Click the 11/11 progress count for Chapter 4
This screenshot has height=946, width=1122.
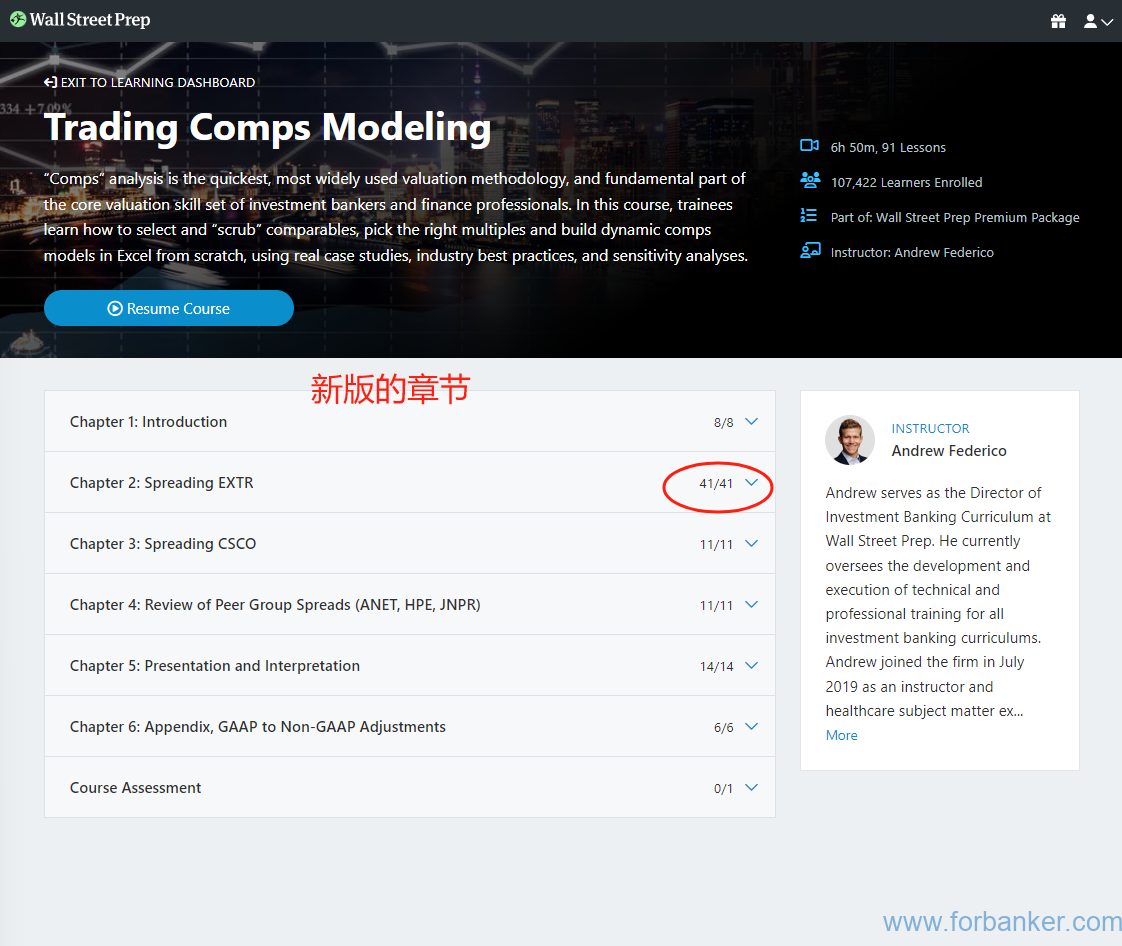pos(716,605)
